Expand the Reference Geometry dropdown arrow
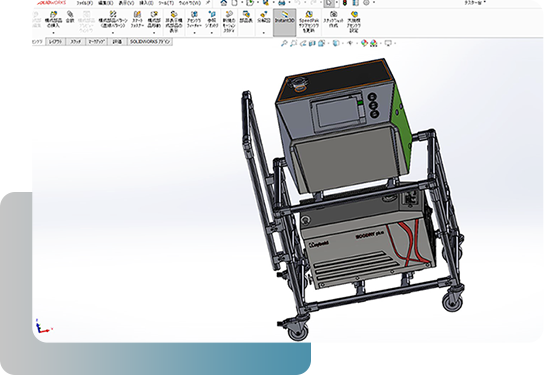This screenshot has height=375, width=544. [x=212, y=33]
